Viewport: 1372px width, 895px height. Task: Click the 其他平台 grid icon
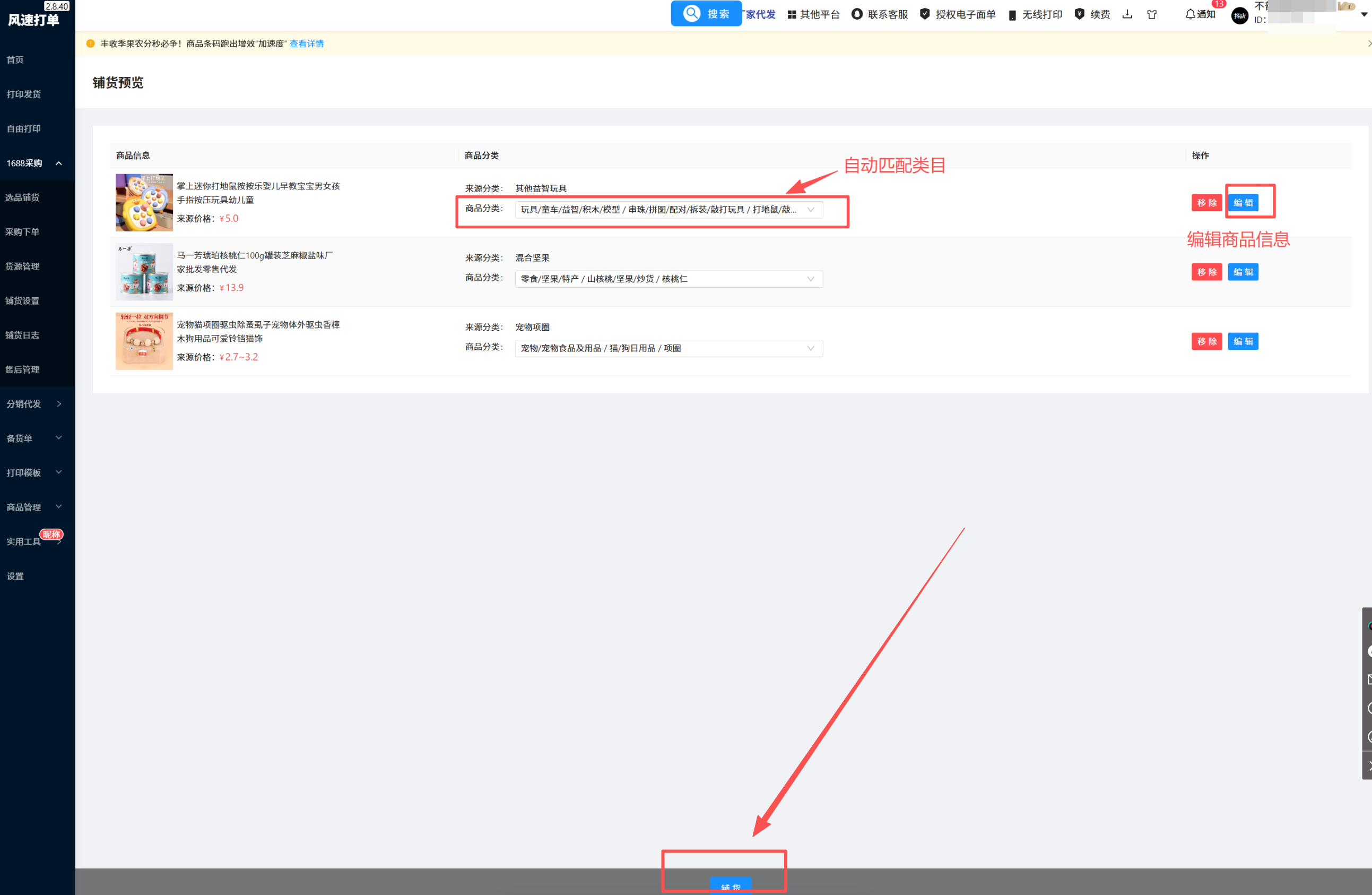coord(792,14)
